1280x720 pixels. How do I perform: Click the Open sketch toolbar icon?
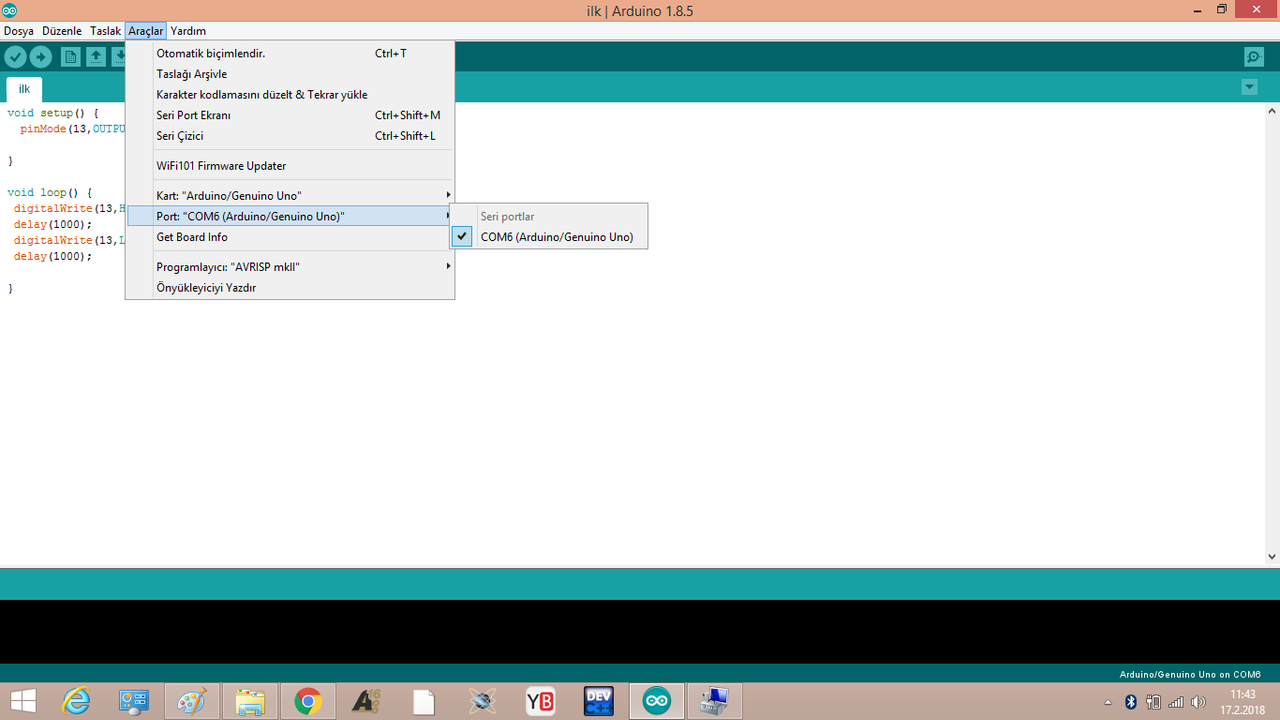[95, 57]
